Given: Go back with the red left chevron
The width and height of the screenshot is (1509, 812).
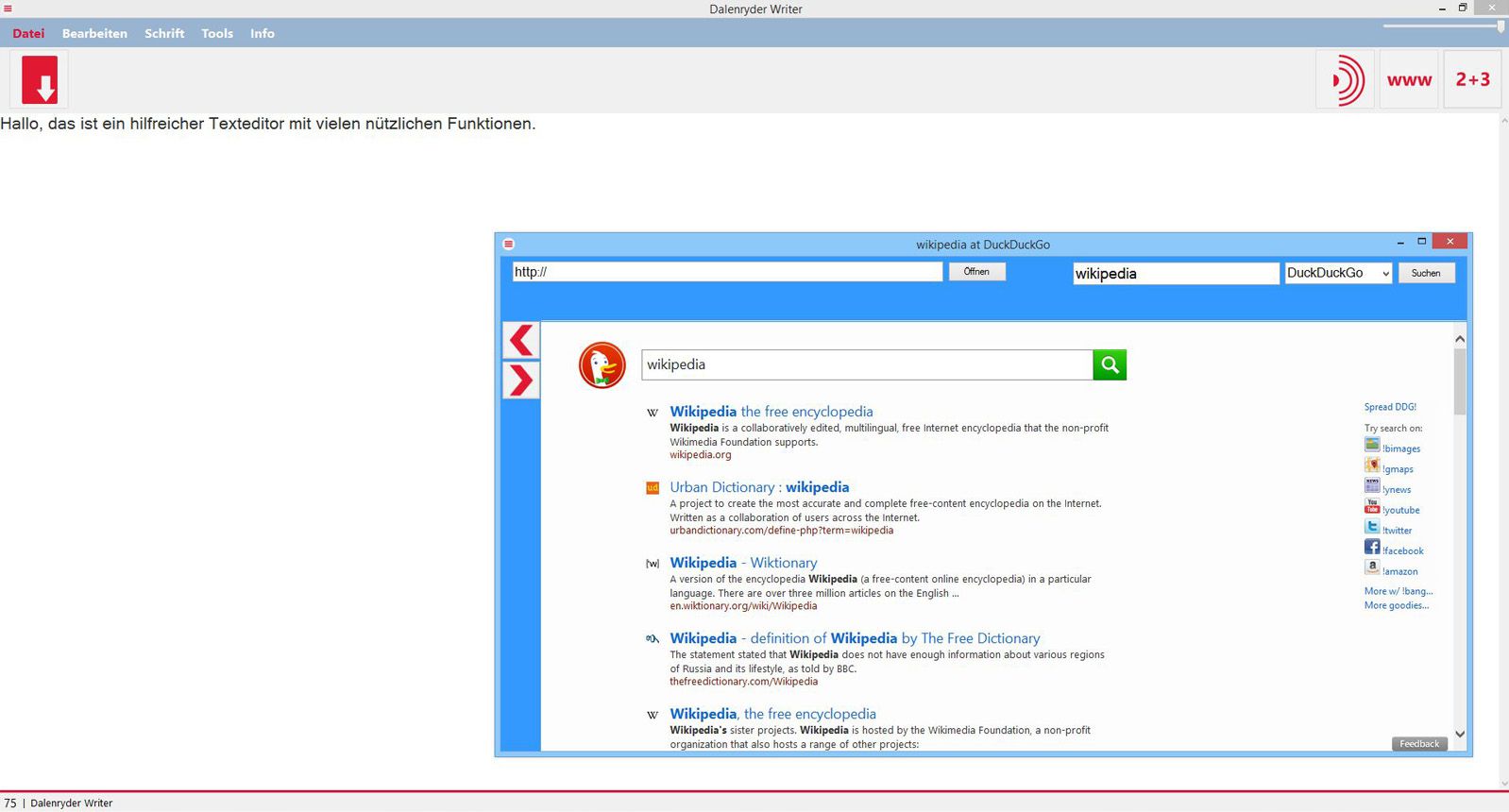Looking at the screenshot, I should [520, 340].
